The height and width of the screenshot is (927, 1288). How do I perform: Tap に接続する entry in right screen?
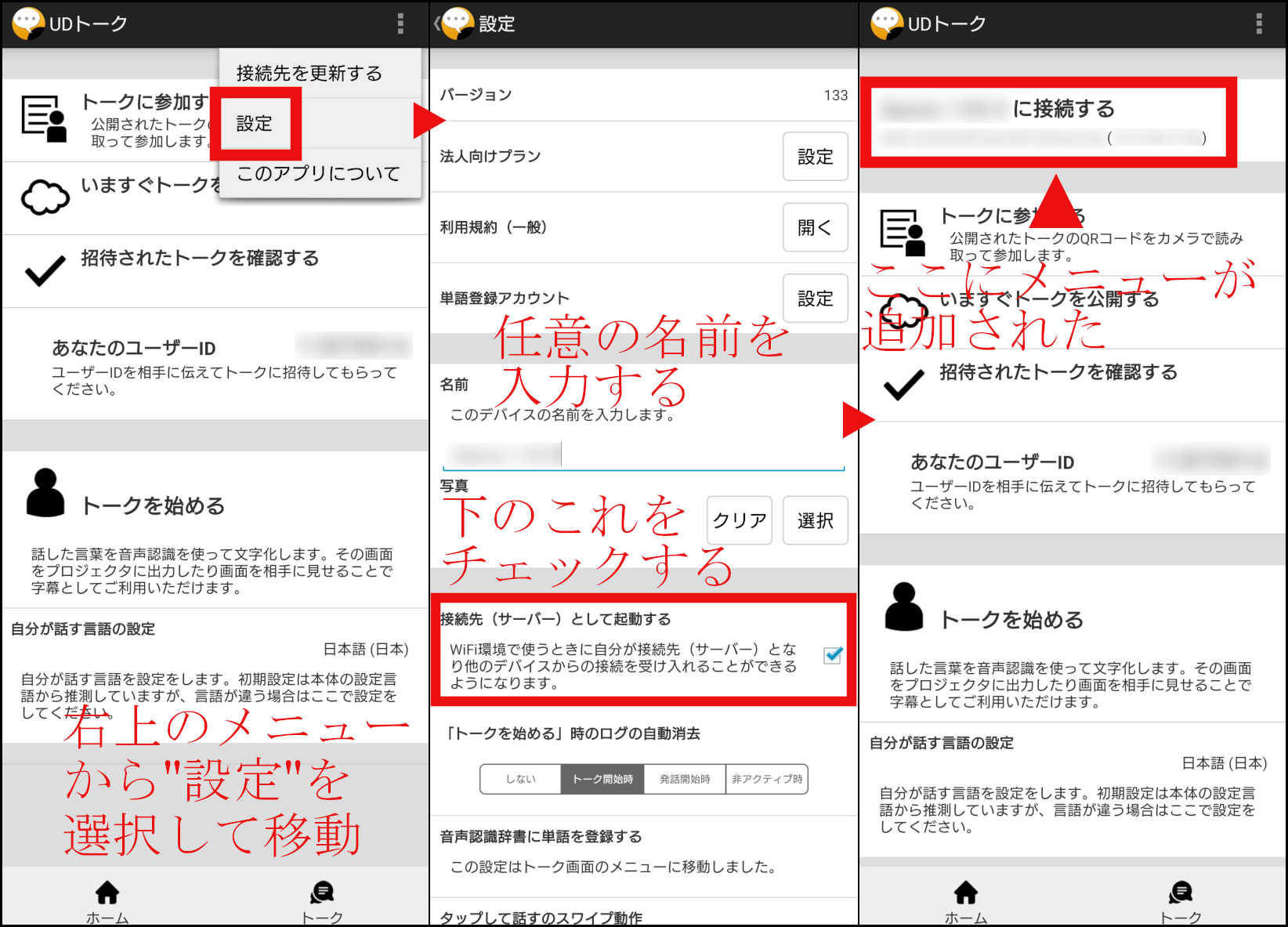point(1047,122)
